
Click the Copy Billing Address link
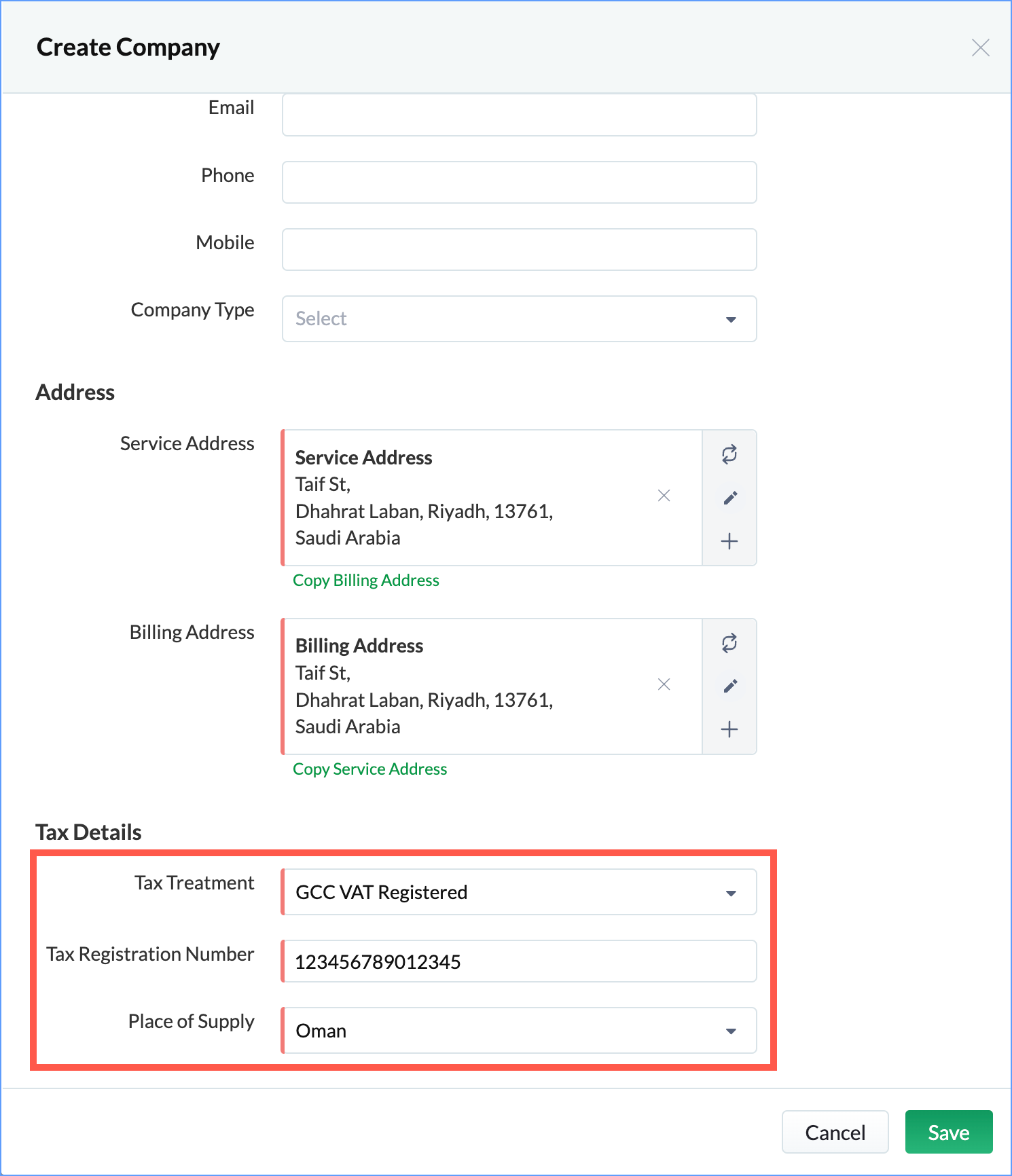(366, 581)
